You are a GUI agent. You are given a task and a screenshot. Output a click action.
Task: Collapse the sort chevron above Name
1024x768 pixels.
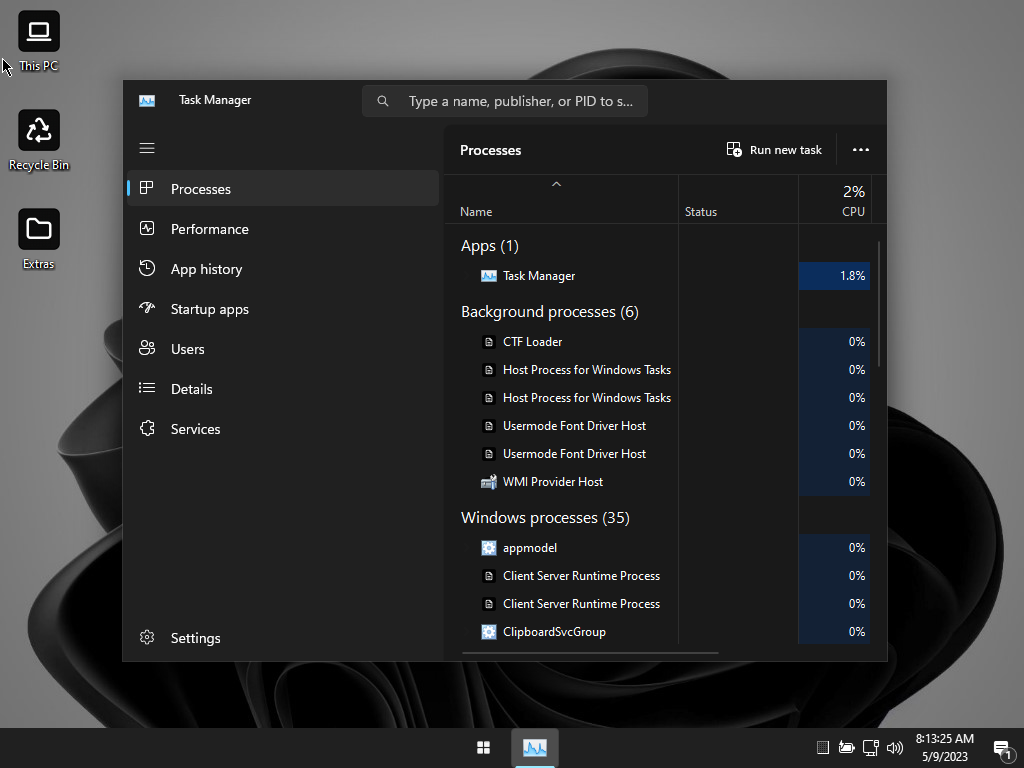tap(556, 184)
